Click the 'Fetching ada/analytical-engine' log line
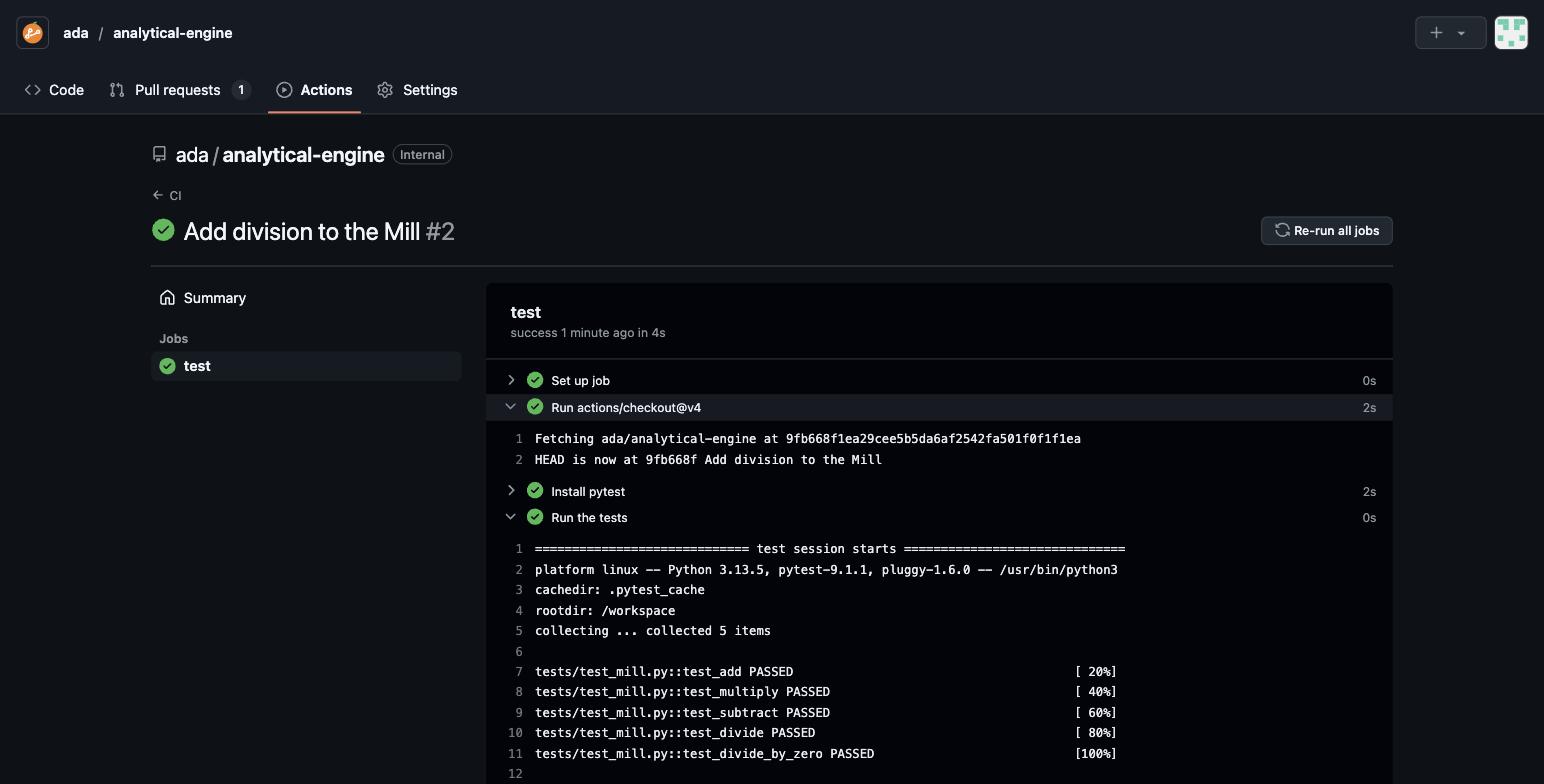Image resolution: width=1544 pixels, height=784 pixels. point(808,439)
